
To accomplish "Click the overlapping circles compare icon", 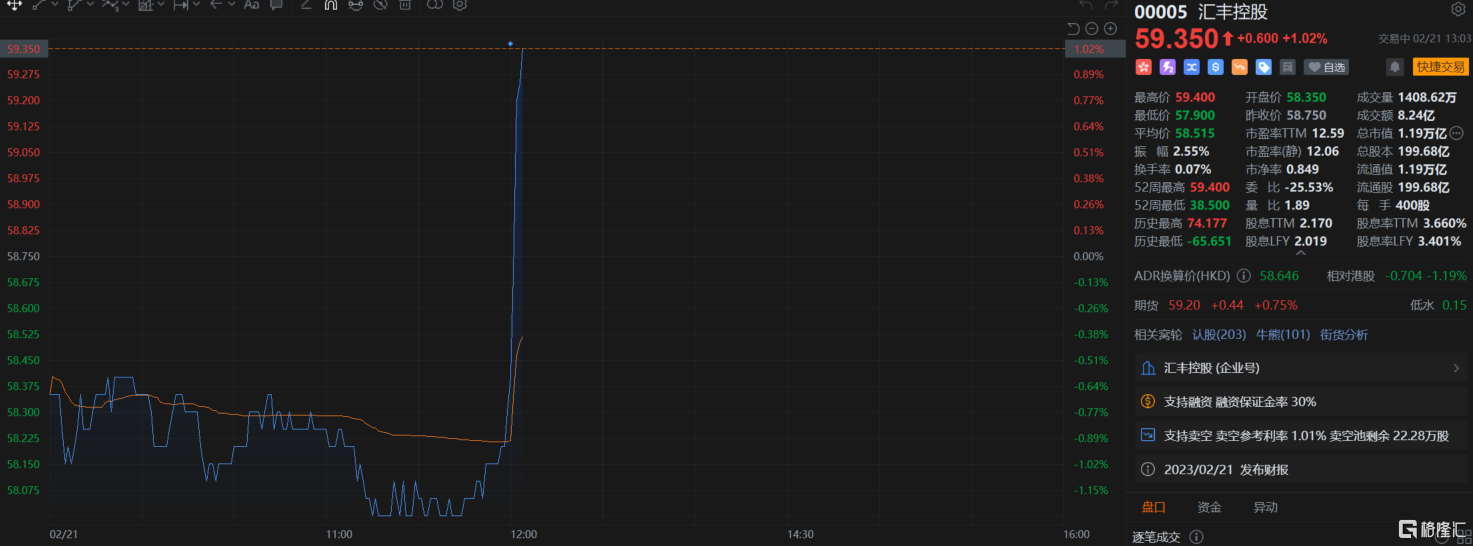I will [435, 5].
